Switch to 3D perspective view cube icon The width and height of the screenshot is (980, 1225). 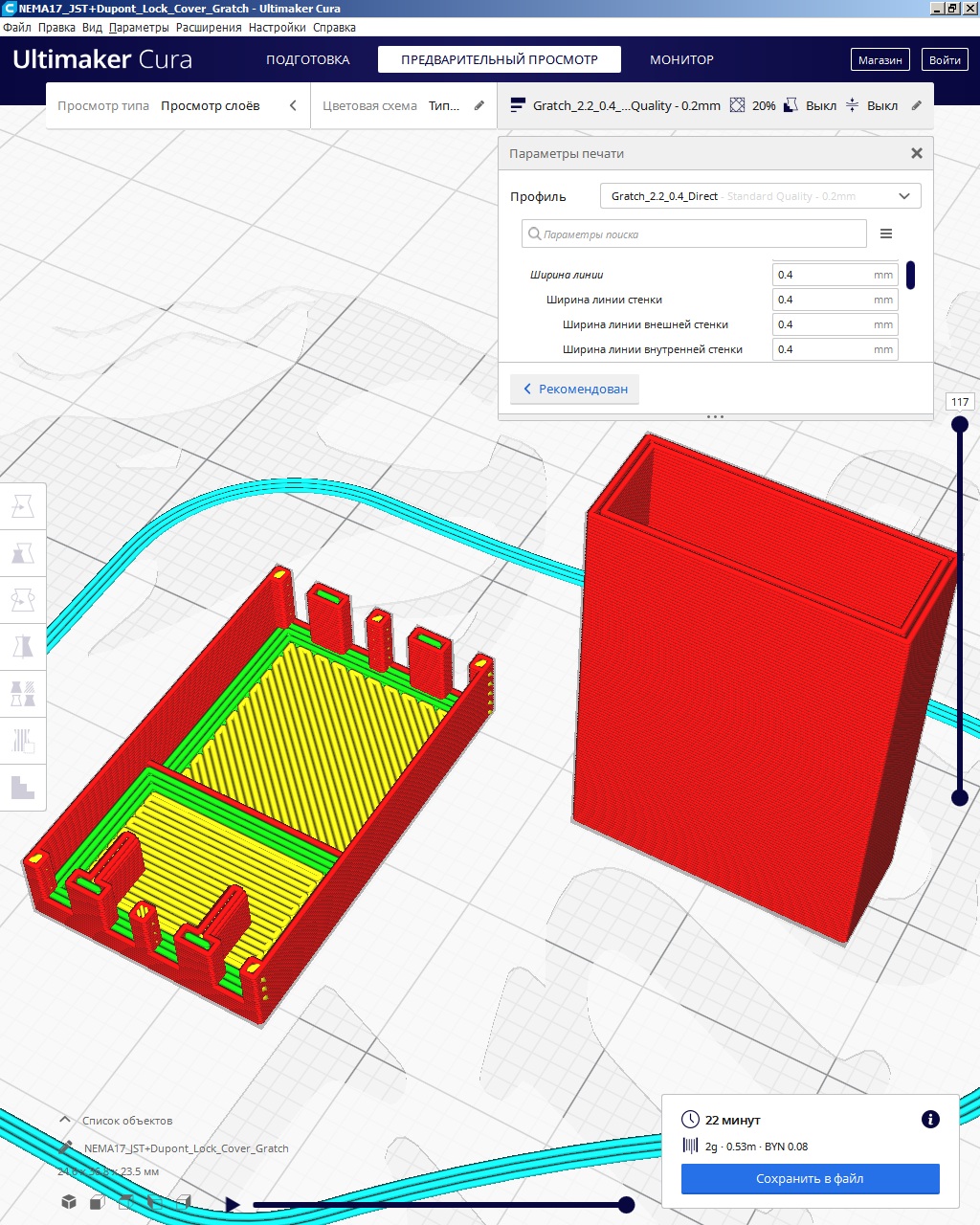tap(69, 1202)
